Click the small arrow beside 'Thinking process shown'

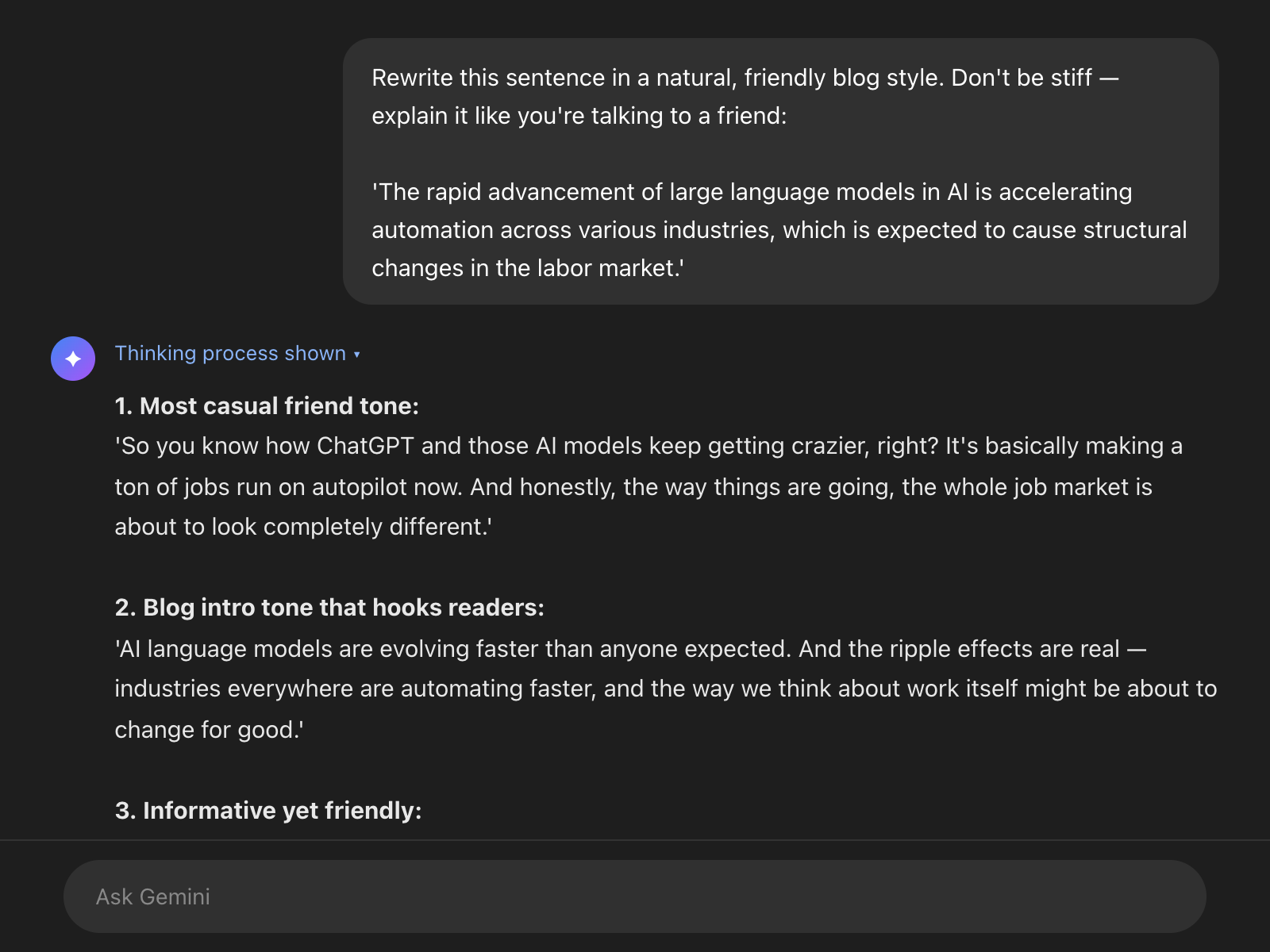(x=357, y=355)
